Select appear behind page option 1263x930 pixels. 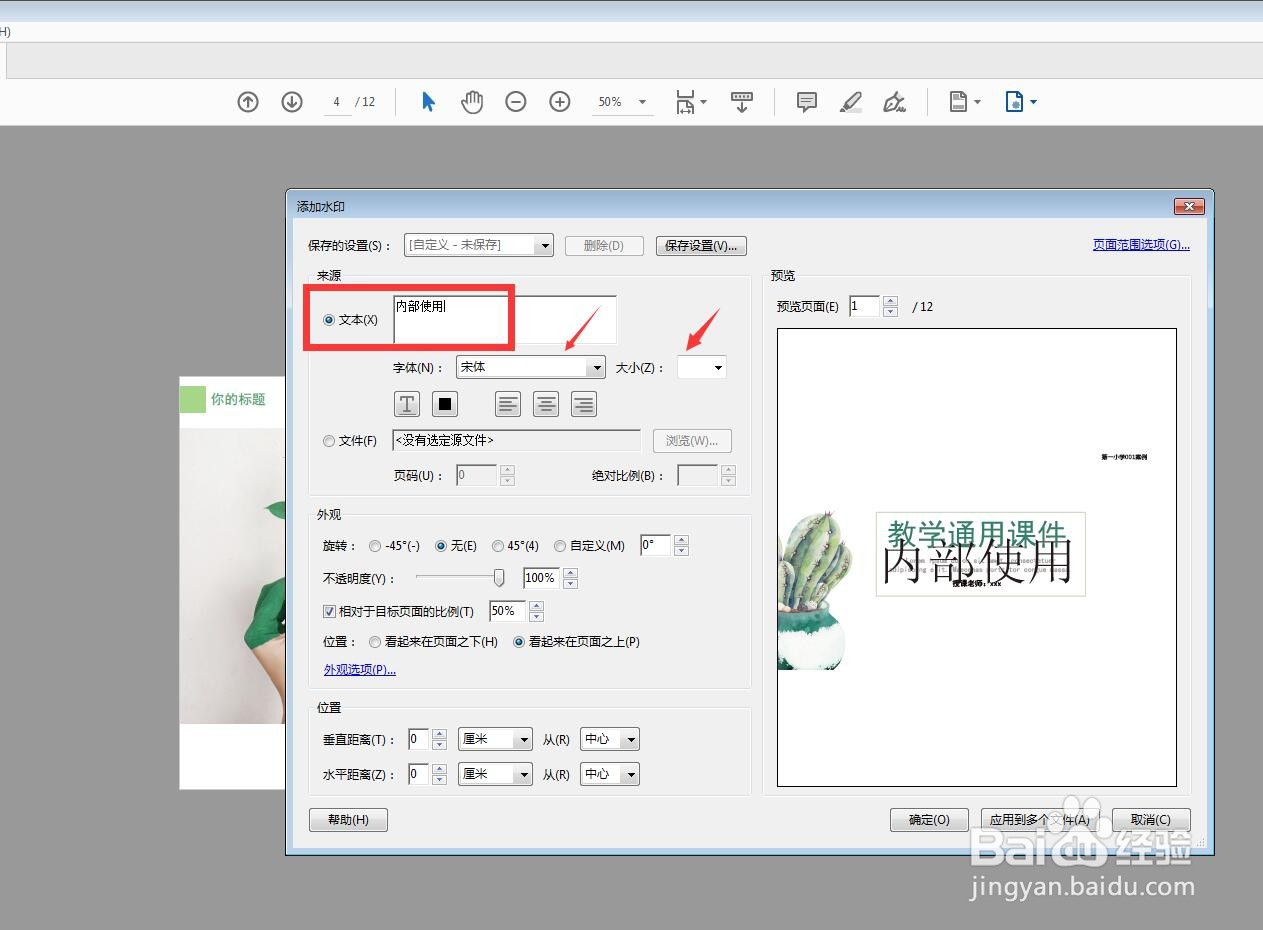(x=375, y=642)
